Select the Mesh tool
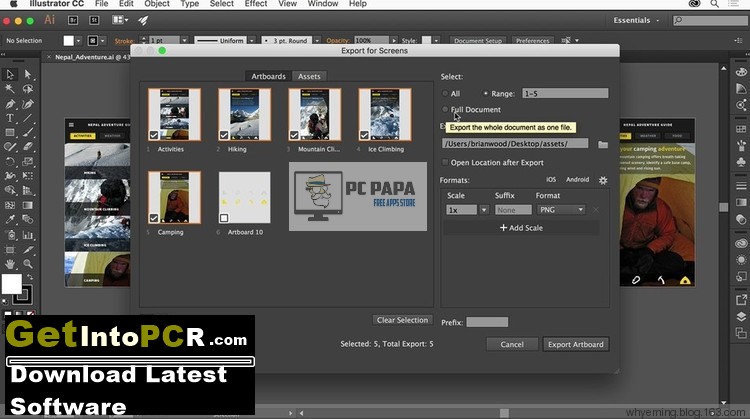Viewport: 750px width, 419px height. pyautogui.click(x=10, y=205)
